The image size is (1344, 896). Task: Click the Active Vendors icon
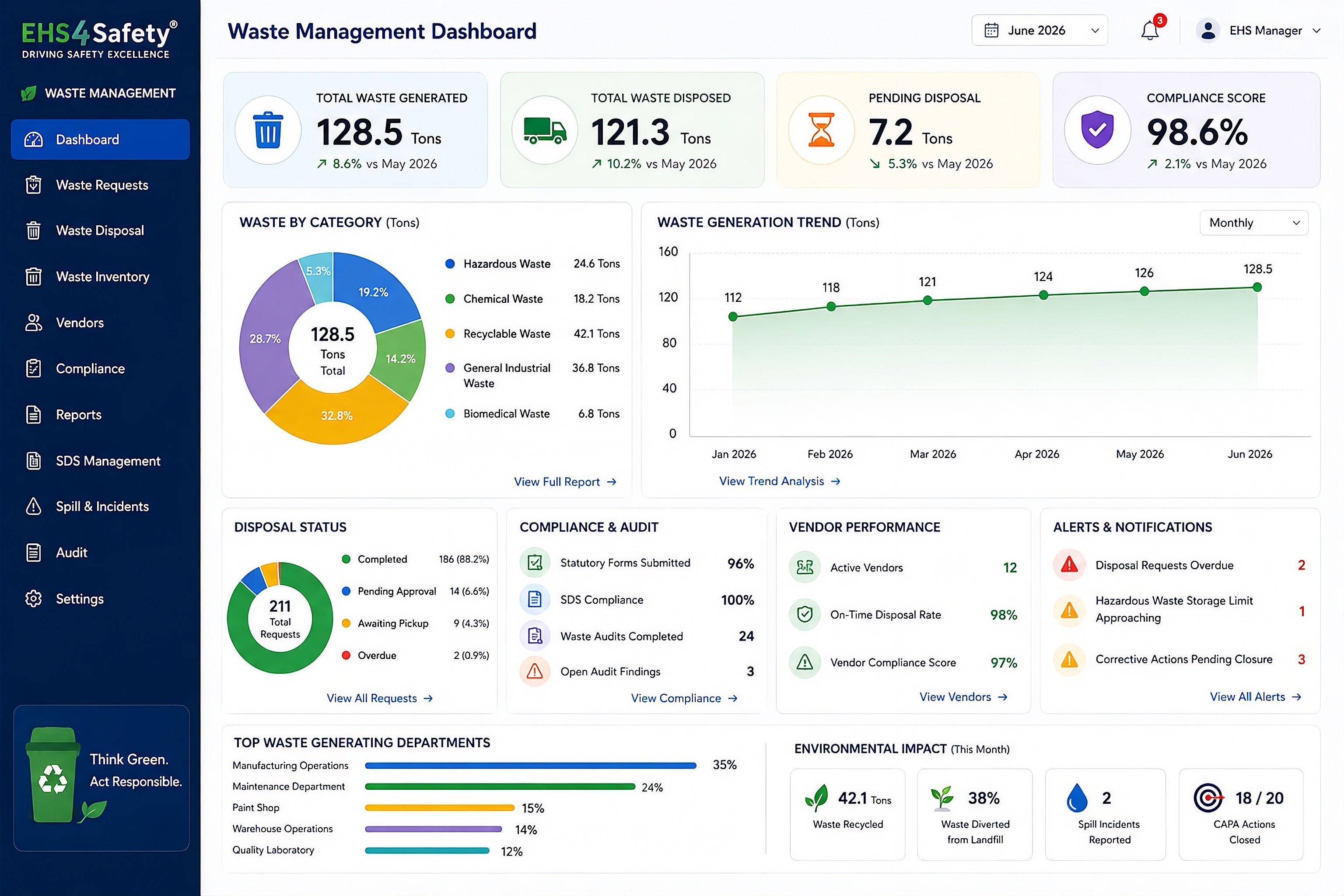coord(805,567)
